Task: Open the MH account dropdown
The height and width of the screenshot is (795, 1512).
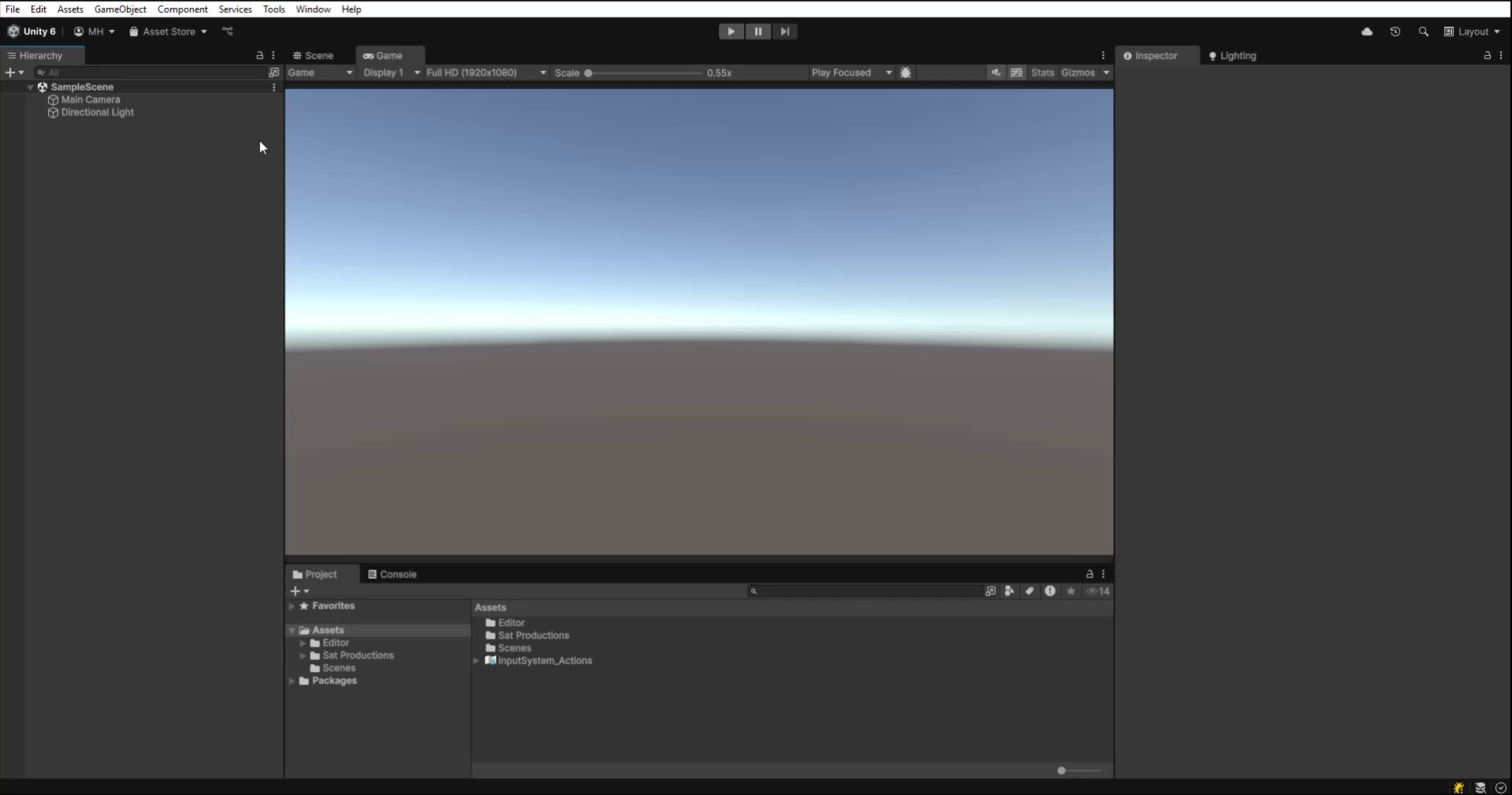Action: 94,32
